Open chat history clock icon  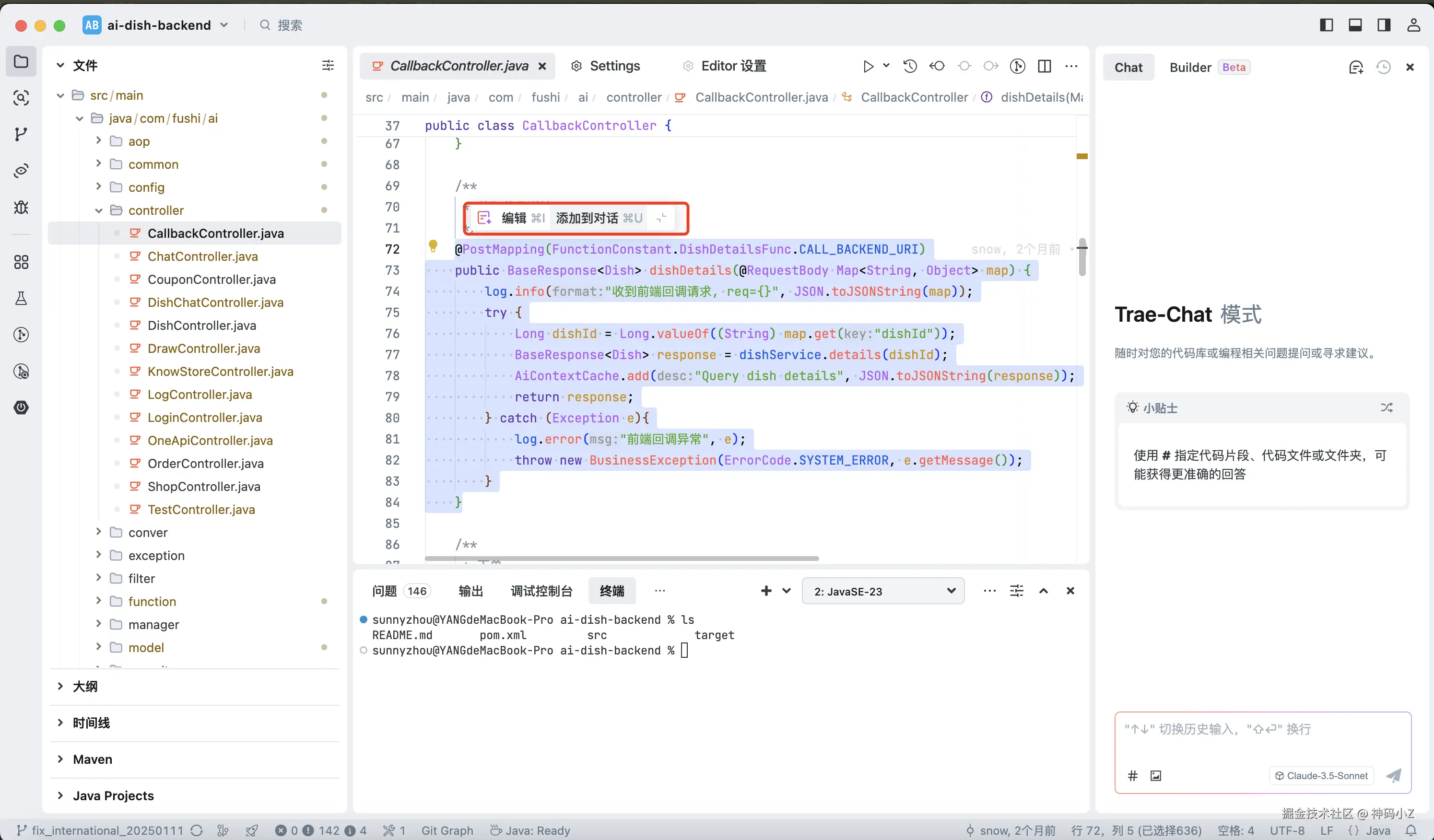click(1383, 67)
